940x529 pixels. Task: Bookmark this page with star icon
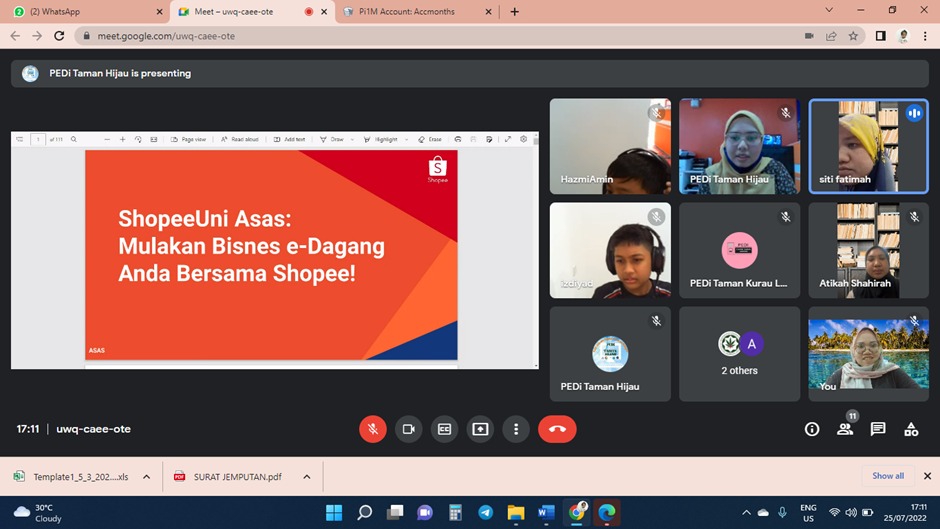(x=853, y=36)
